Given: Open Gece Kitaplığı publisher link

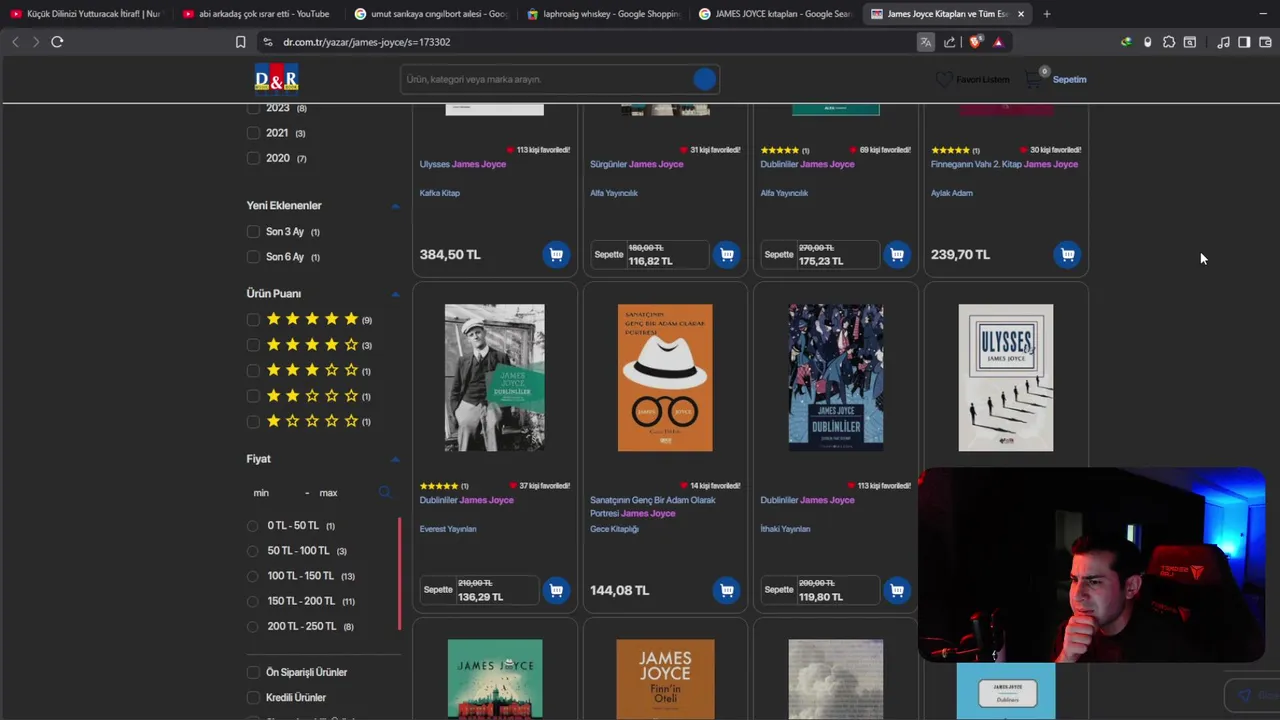Looking at the screenshot, I should 614,529.
